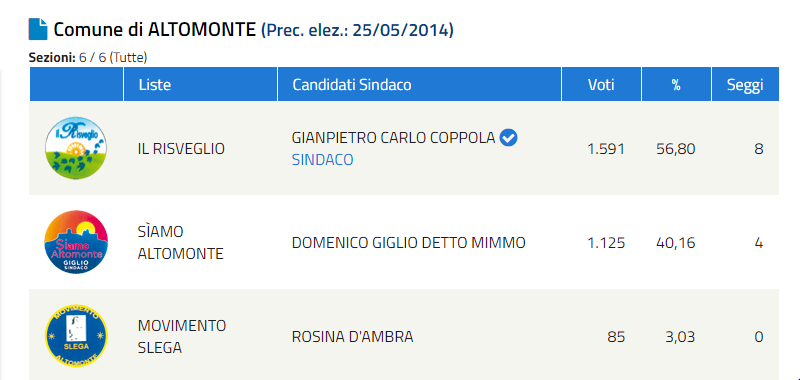Select the Siamo Altomonte list logo
This screenshot has height=380, width=800.
76,242
